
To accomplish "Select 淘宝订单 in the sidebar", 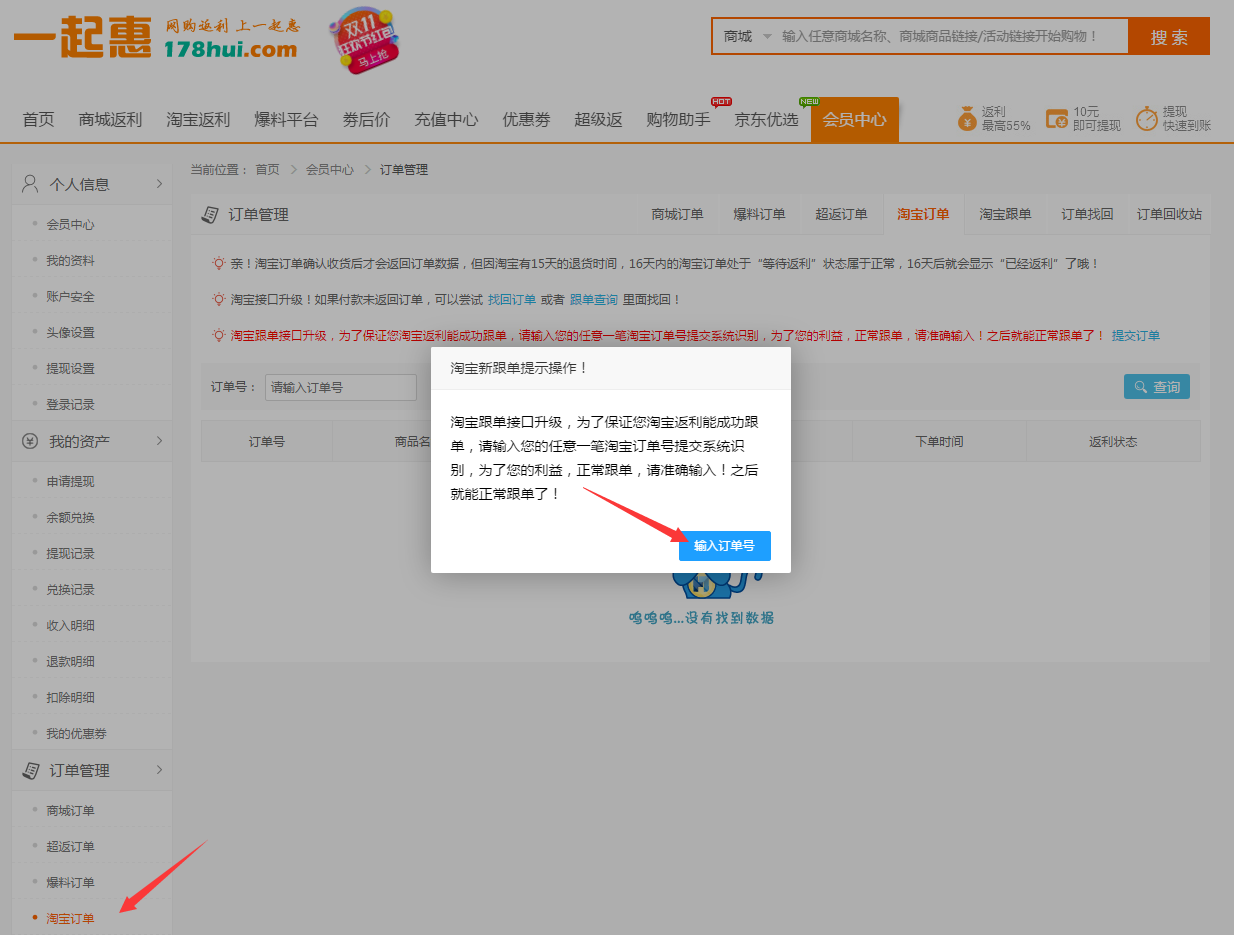I will click(70, 919).
